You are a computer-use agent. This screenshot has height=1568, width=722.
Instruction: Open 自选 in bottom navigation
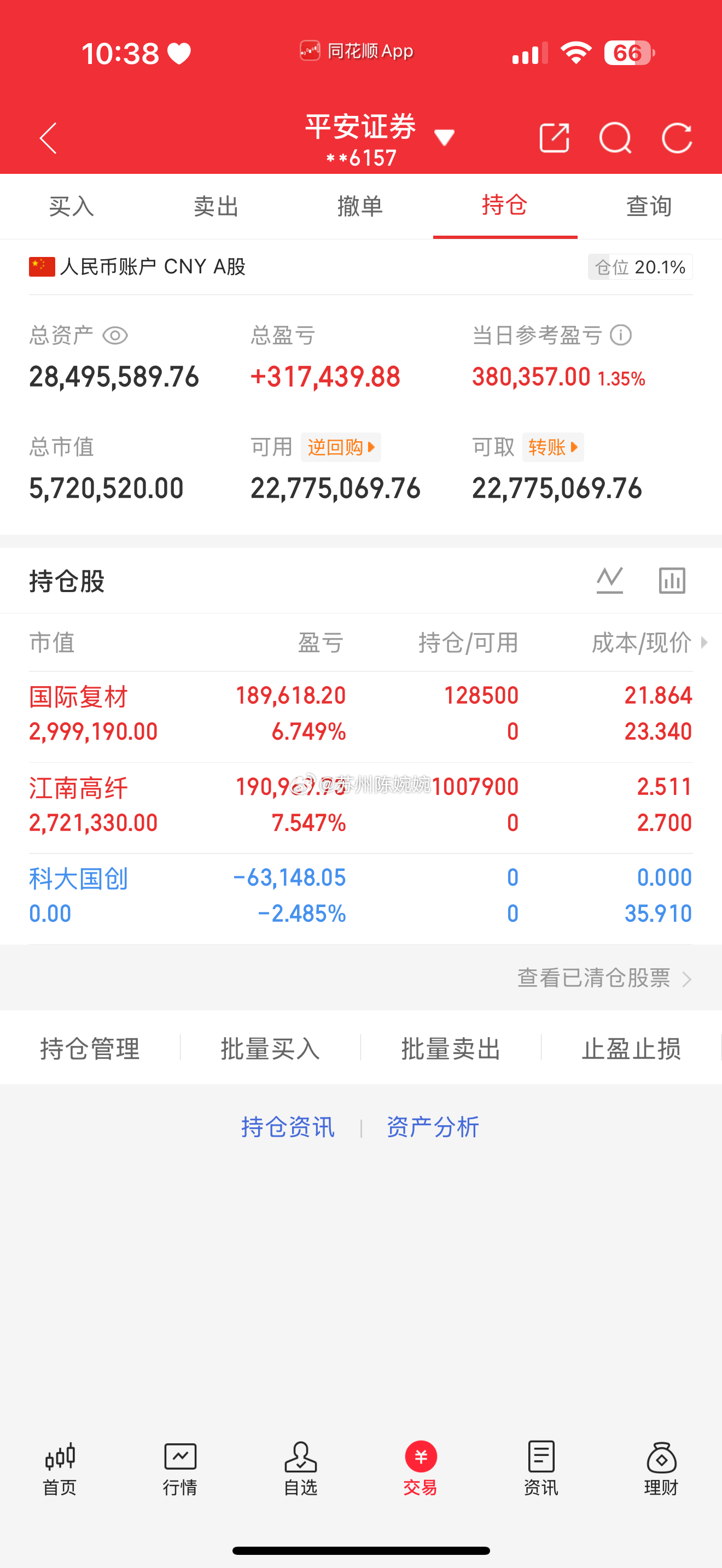click(x=301, y=1468)
